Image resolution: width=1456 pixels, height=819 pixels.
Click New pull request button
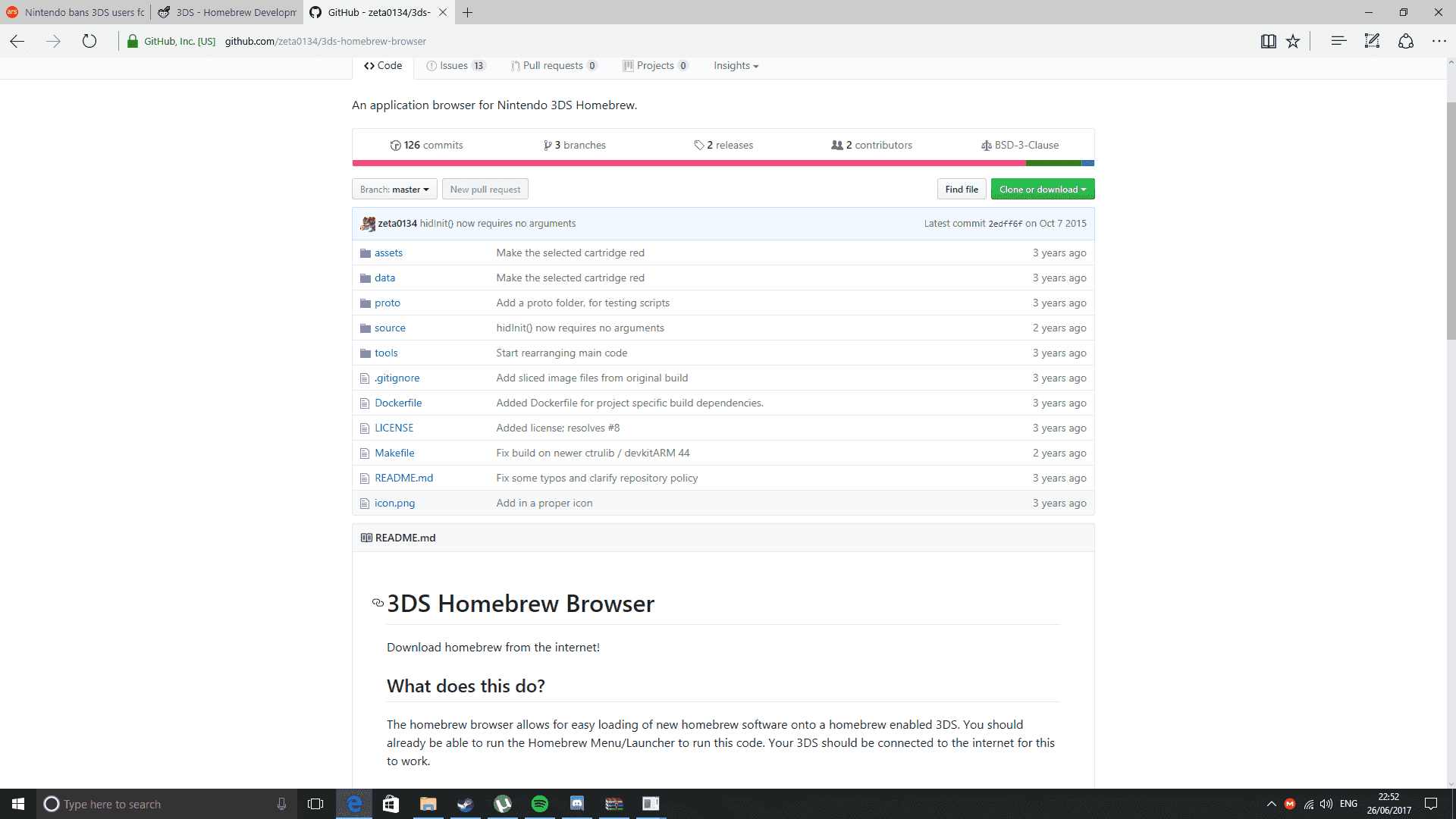485,190
